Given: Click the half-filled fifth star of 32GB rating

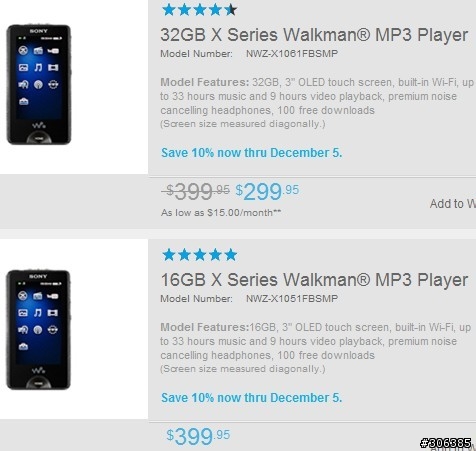Looking at the screenshot, I should click(231, 10).
